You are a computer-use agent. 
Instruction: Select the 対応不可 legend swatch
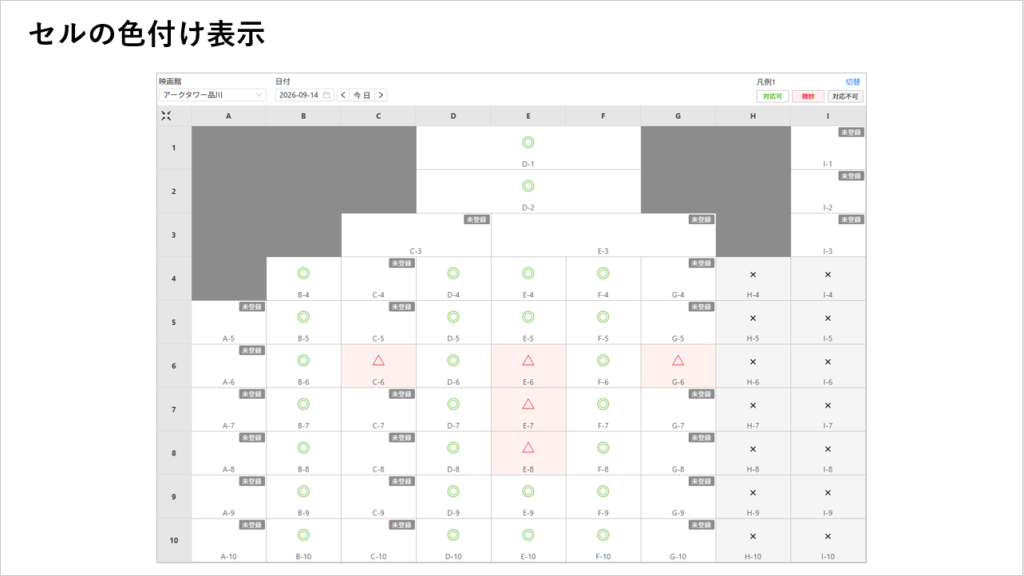(x=845, y=96)
